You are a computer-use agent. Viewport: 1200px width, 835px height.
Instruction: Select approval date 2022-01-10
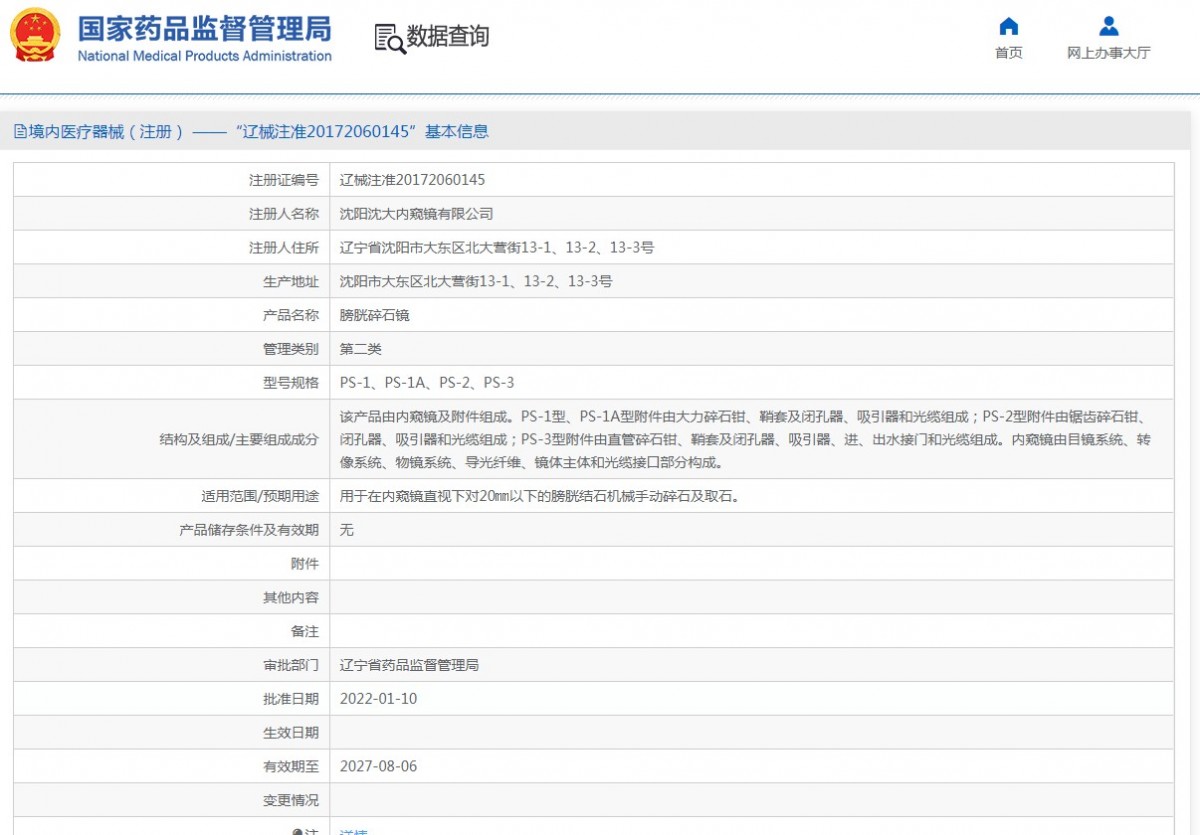pyautogui.click(x=378, y=699)
